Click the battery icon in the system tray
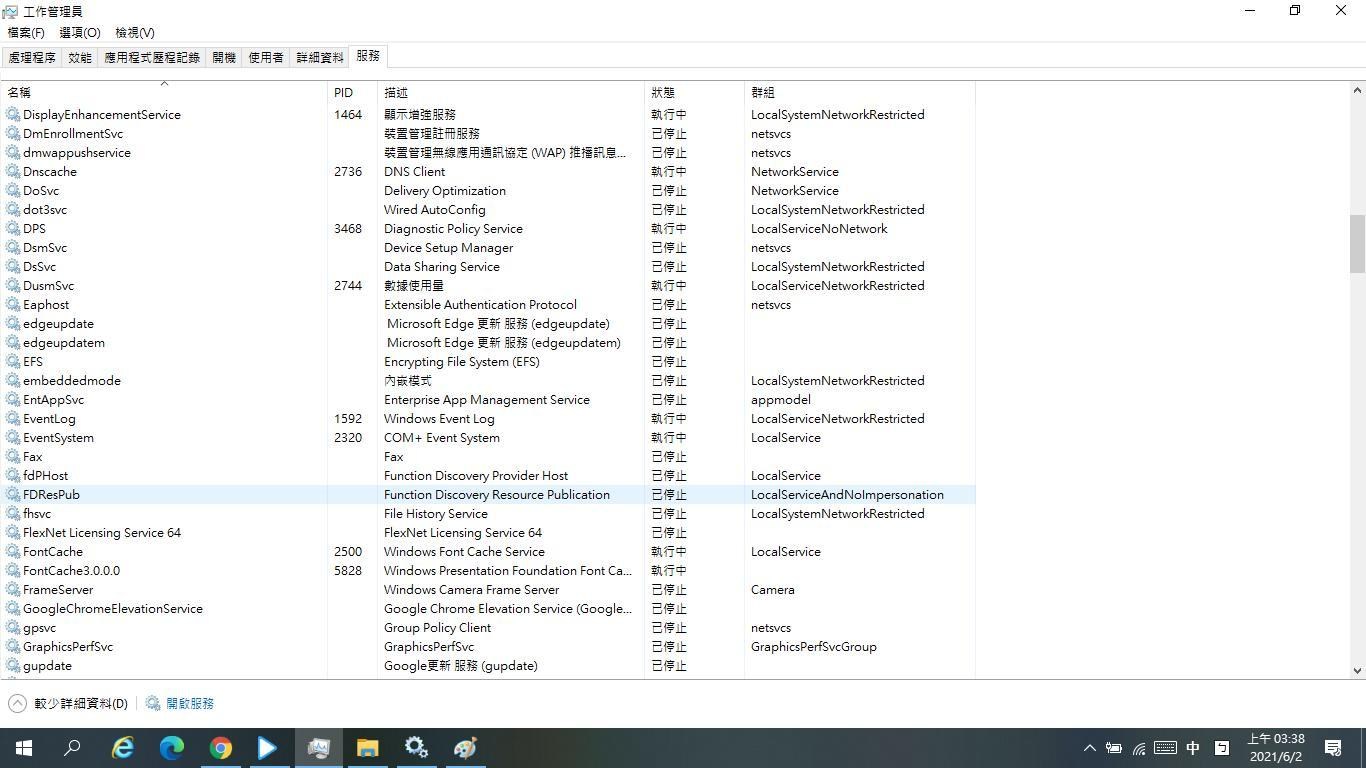Screen dimensions: 1366x768 coord(1114,747)
